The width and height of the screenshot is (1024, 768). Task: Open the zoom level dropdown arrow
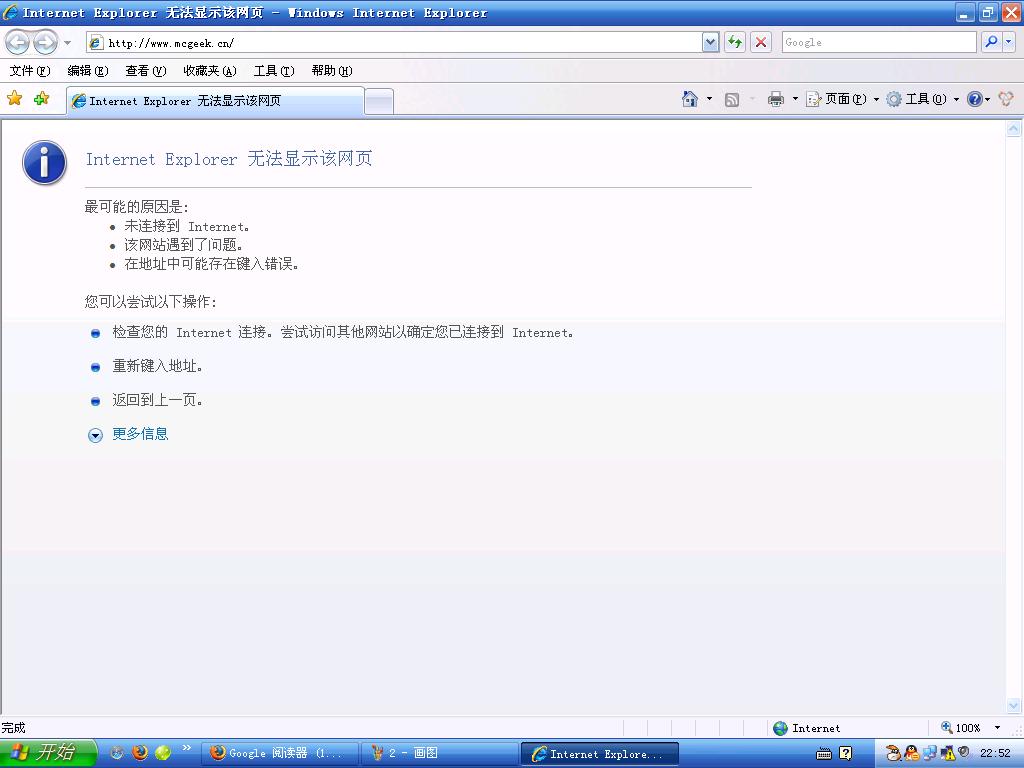coord(997,728)
